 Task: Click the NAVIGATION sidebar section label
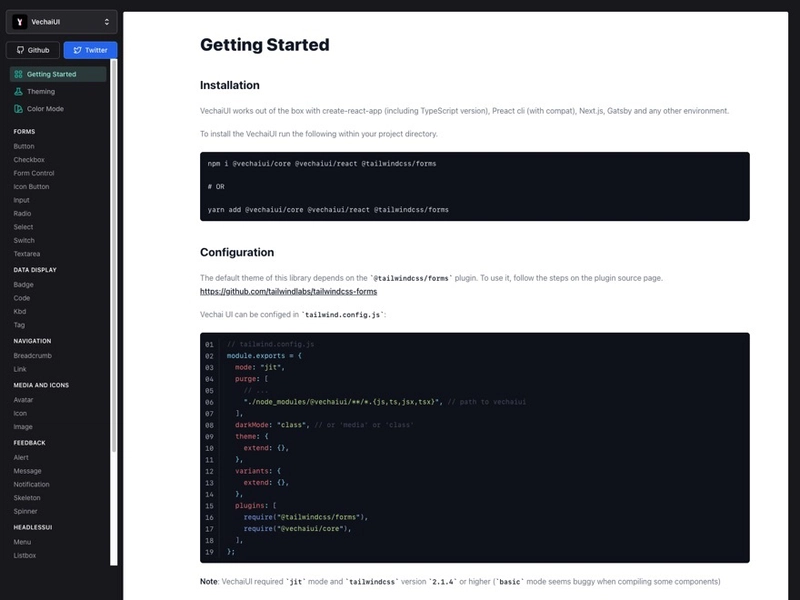pyautogui.click(x=32, y=341)
